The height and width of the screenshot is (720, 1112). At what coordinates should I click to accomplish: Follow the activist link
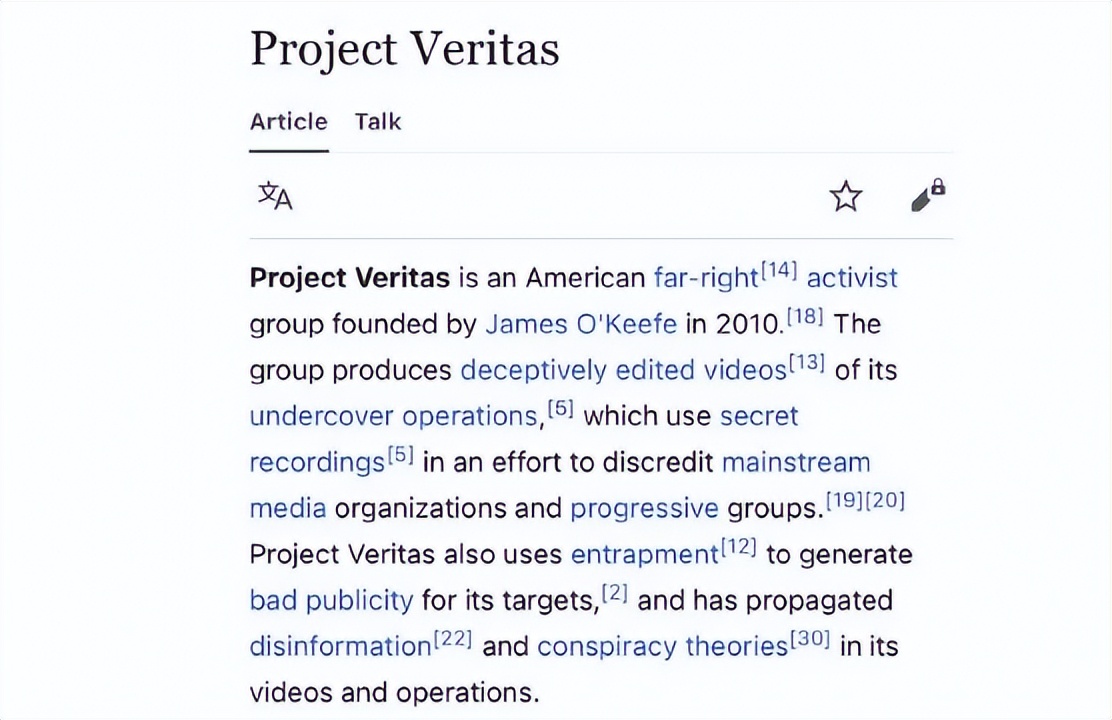(852, 278)
